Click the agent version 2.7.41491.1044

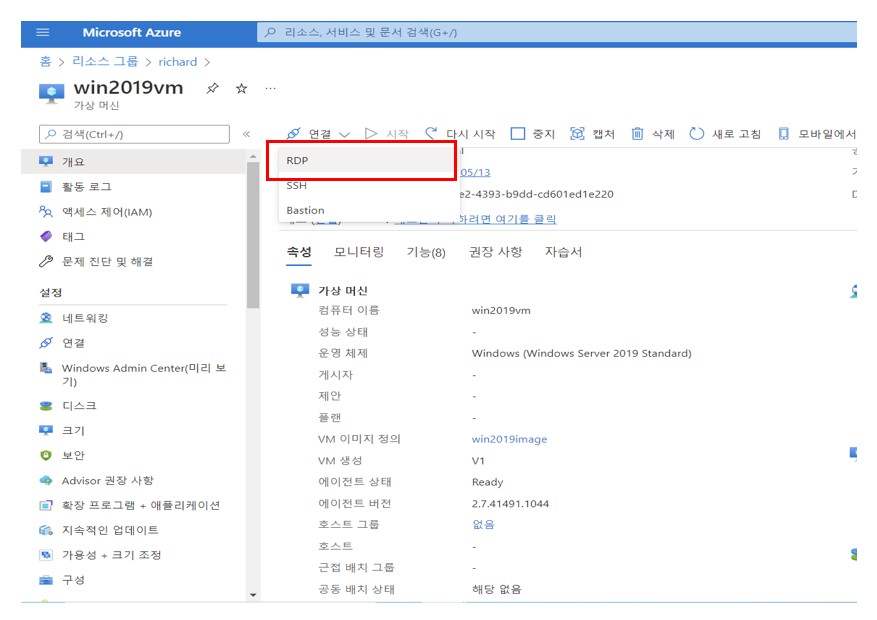coord(510,504)
